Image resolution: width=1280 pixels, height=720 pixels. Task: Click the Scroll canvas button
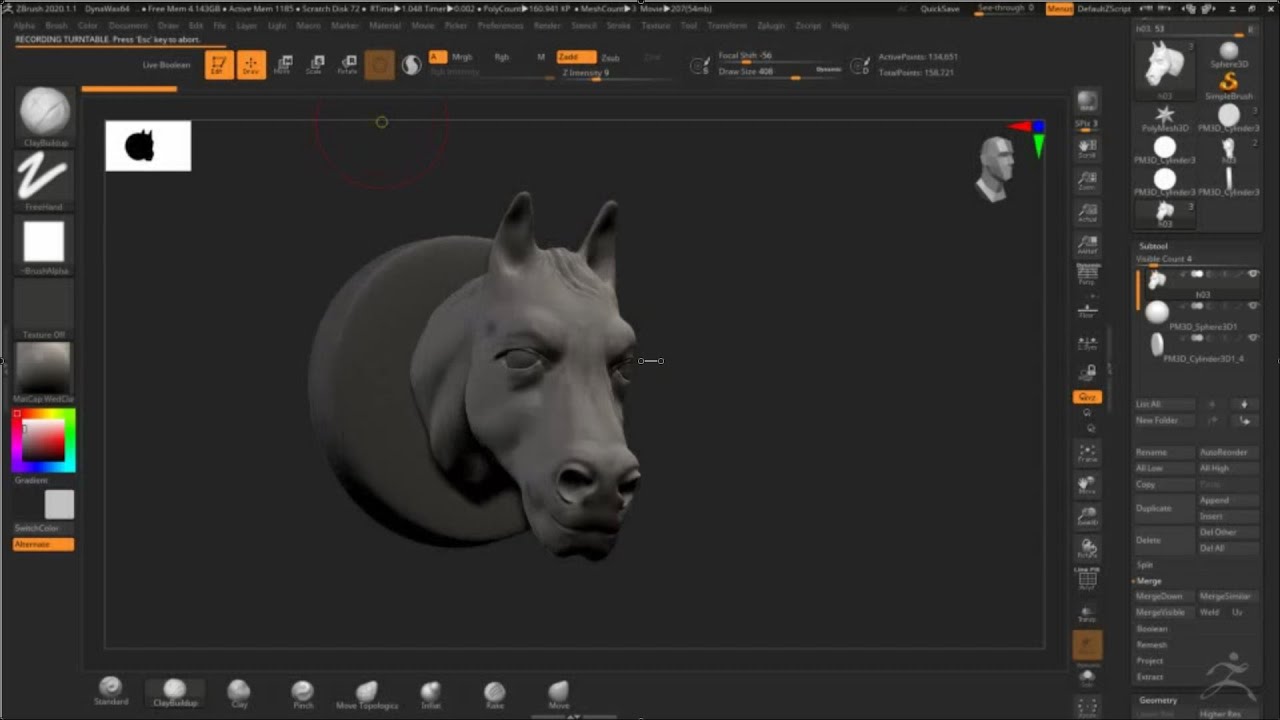click(x=1087, y=150)
